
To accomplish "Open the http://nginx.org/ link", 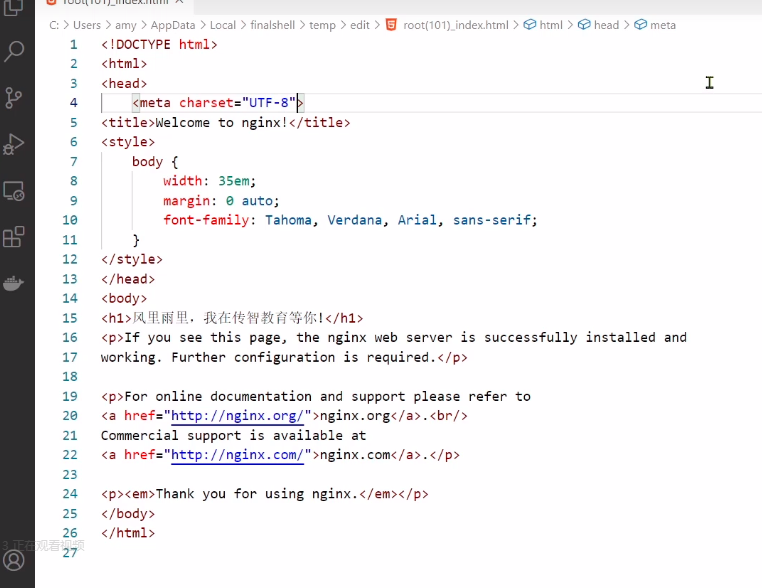I will point(237,416).
